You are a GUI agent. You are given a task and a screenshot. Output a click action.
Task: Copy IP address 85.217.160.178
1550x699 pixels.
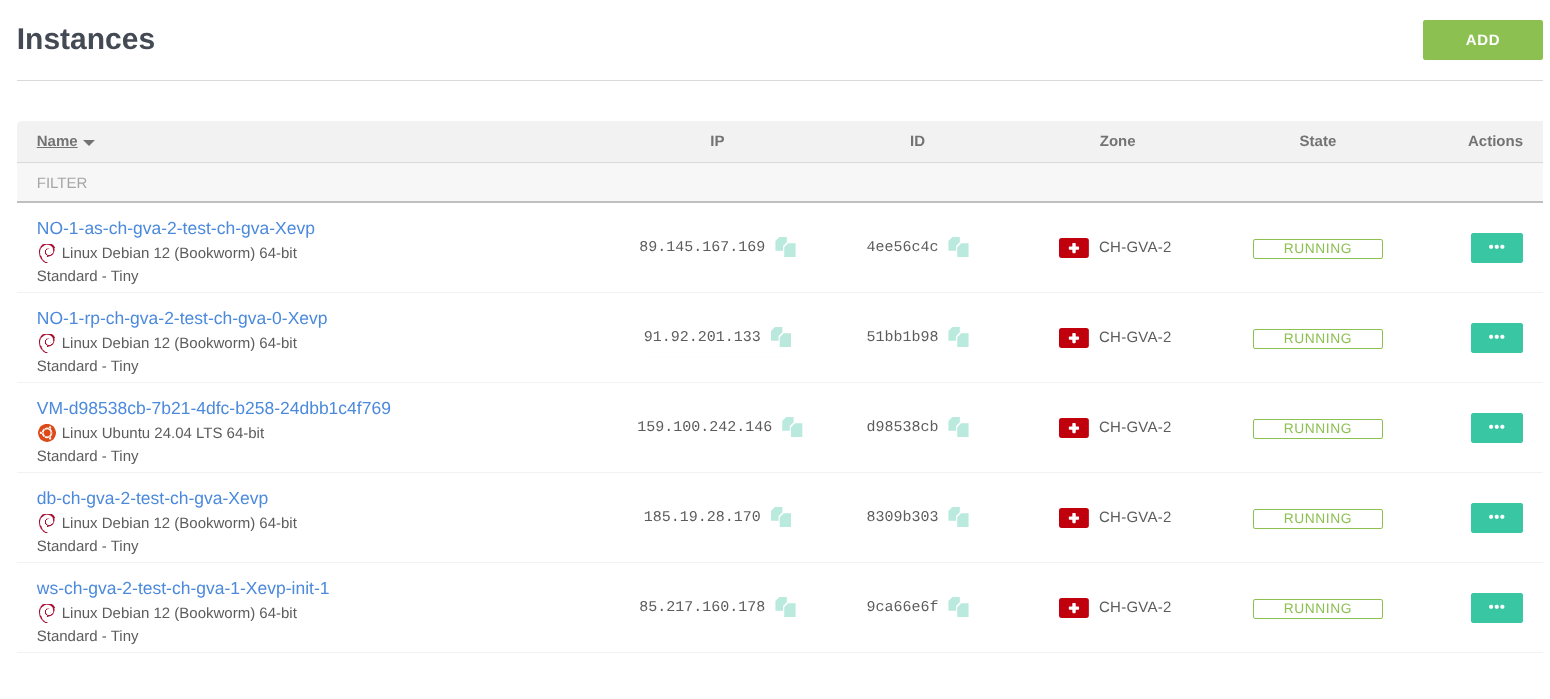pyautogui.click(x=785, y=607)
